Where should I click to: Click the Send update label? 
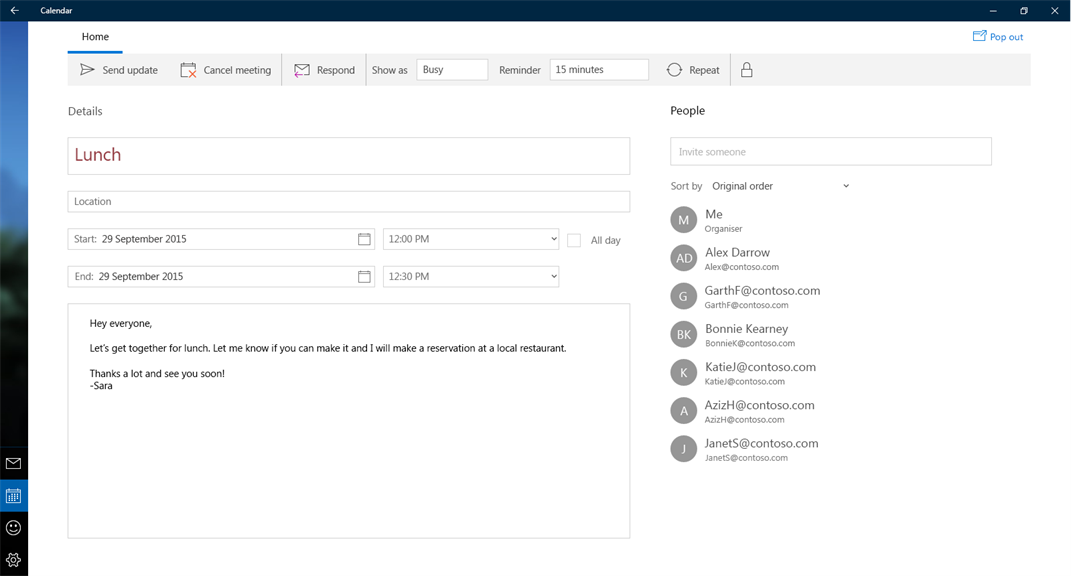click(x=130, y=70)
